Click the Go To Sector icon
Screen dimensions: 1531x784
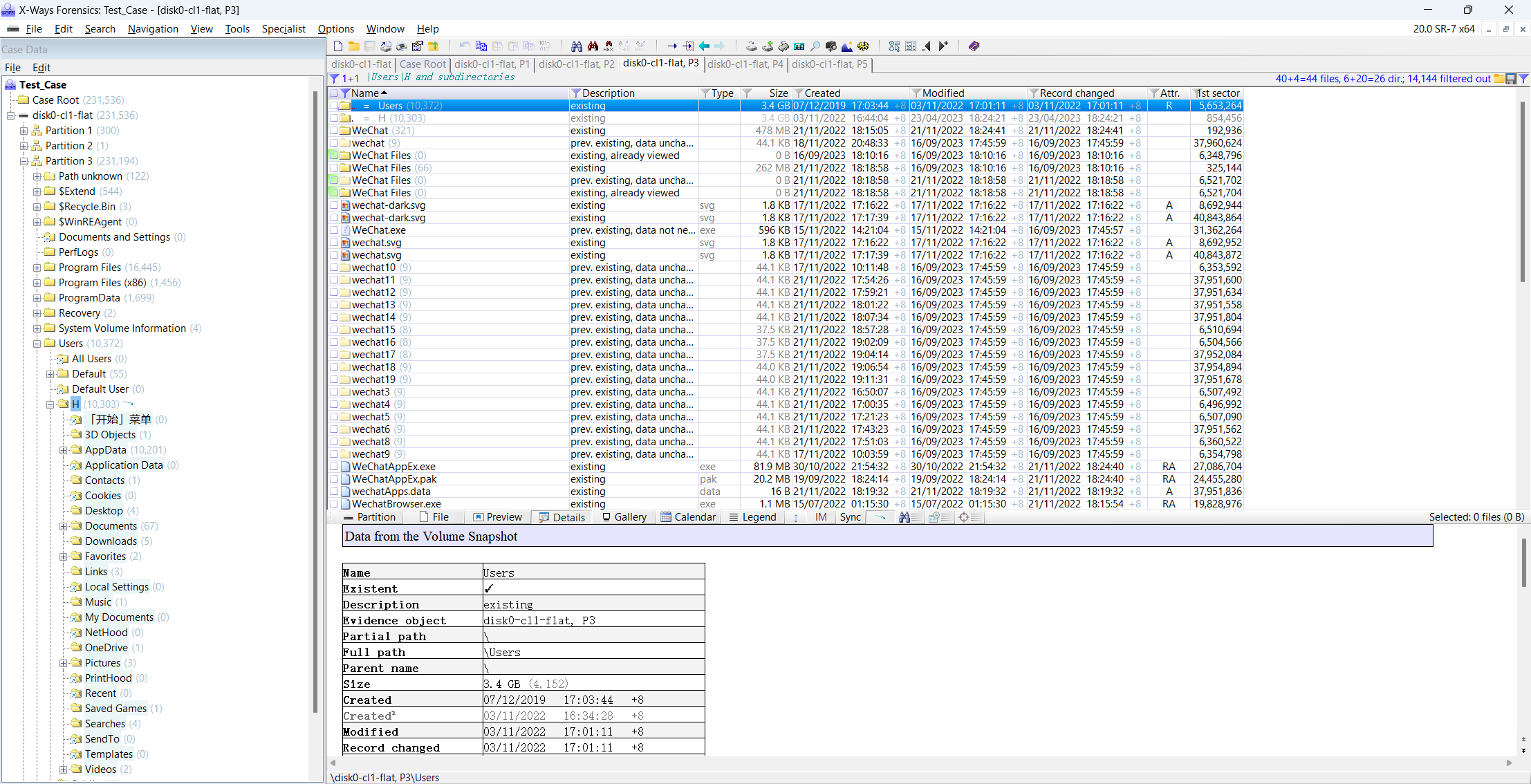(x=688, y=46)
